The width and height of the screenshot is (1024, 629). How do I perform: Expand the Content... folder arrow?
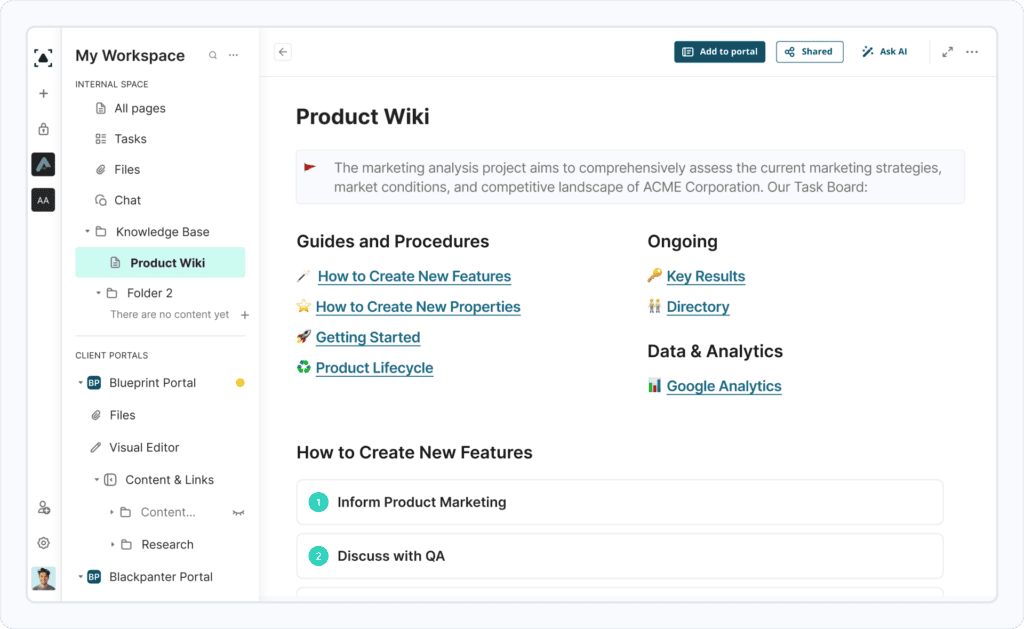point(112,512)
